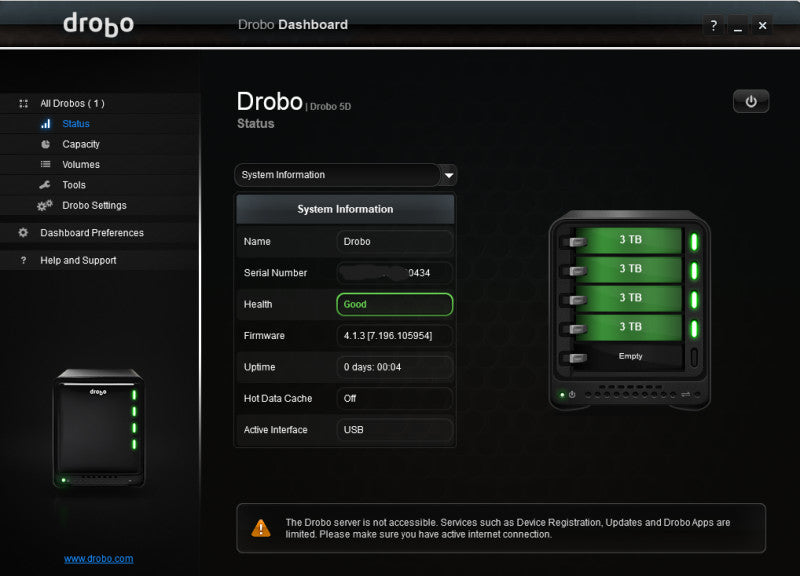Select All Drobos (1) in sidebar
This screenshot has height=576, width=800.
tap(72, 104)
